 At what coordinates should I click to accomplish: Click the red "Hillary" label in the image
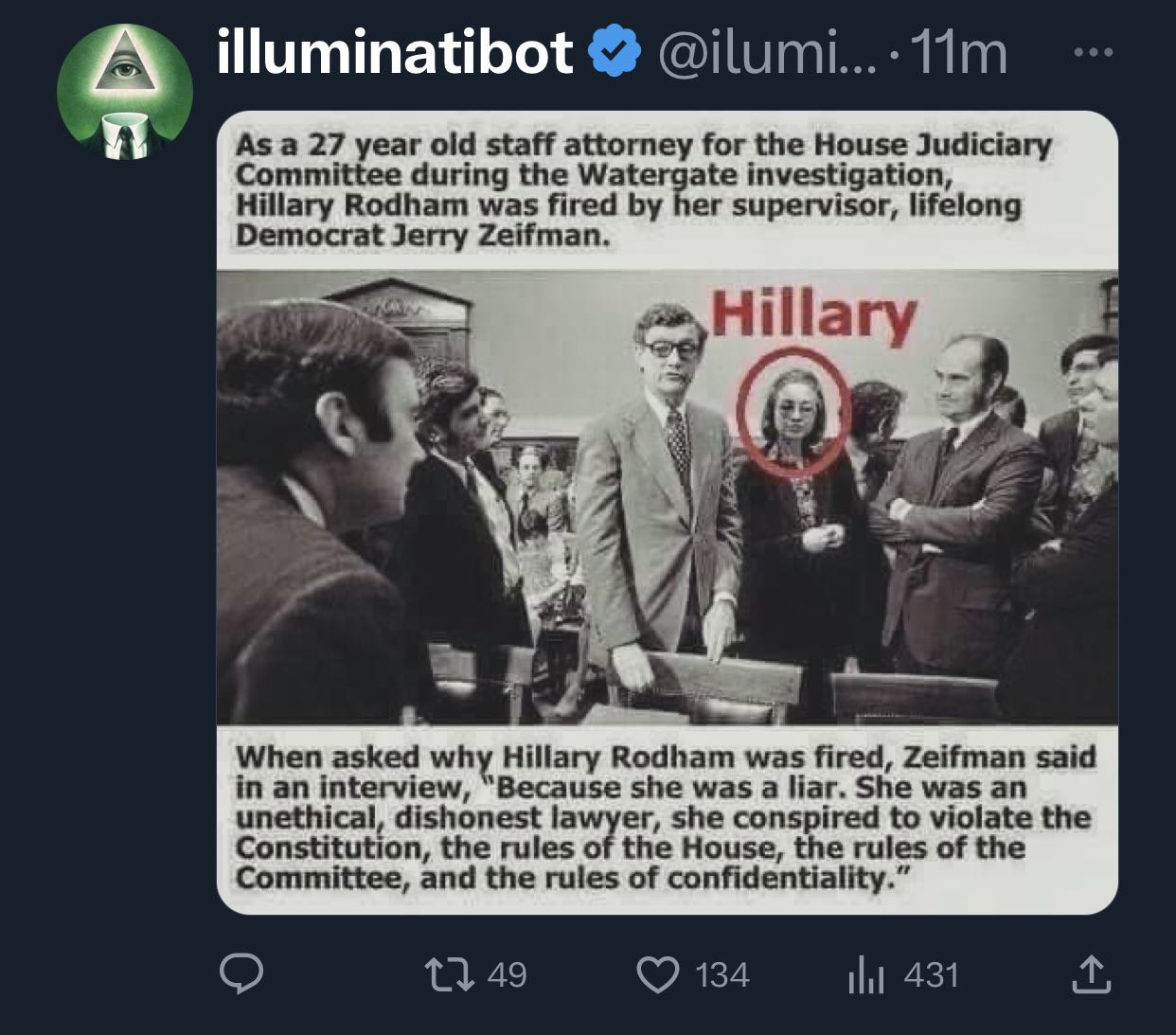(814, 313)
